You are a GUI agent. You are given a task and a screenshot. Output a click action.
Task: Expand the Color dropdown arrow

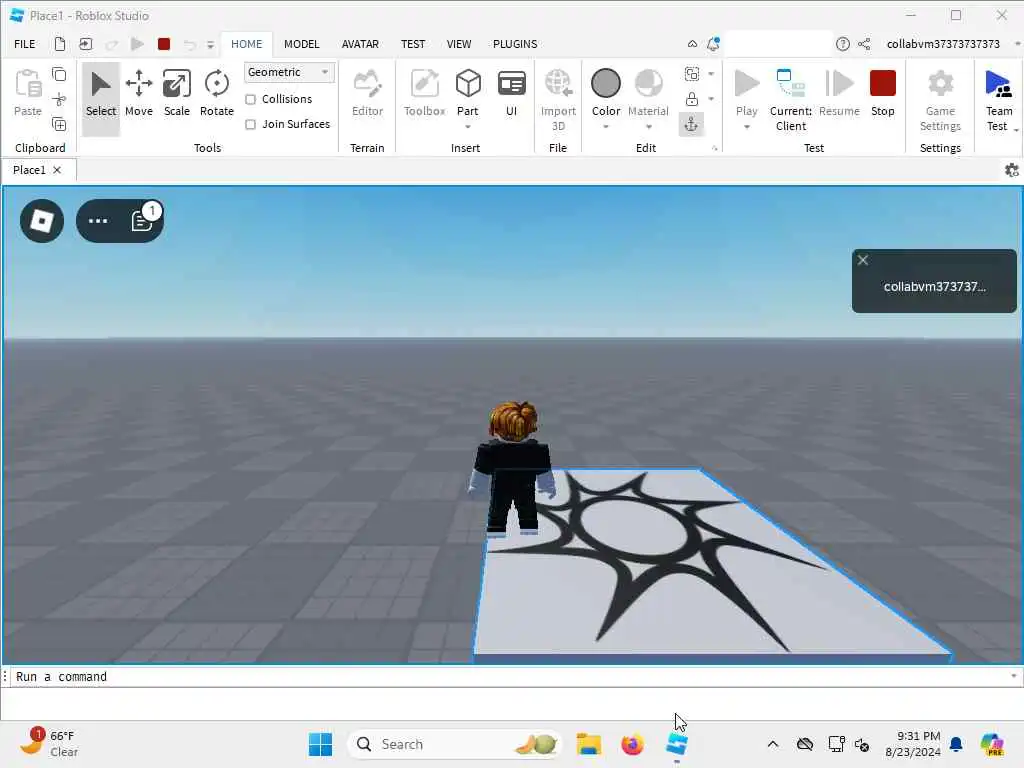pos(605,127)
